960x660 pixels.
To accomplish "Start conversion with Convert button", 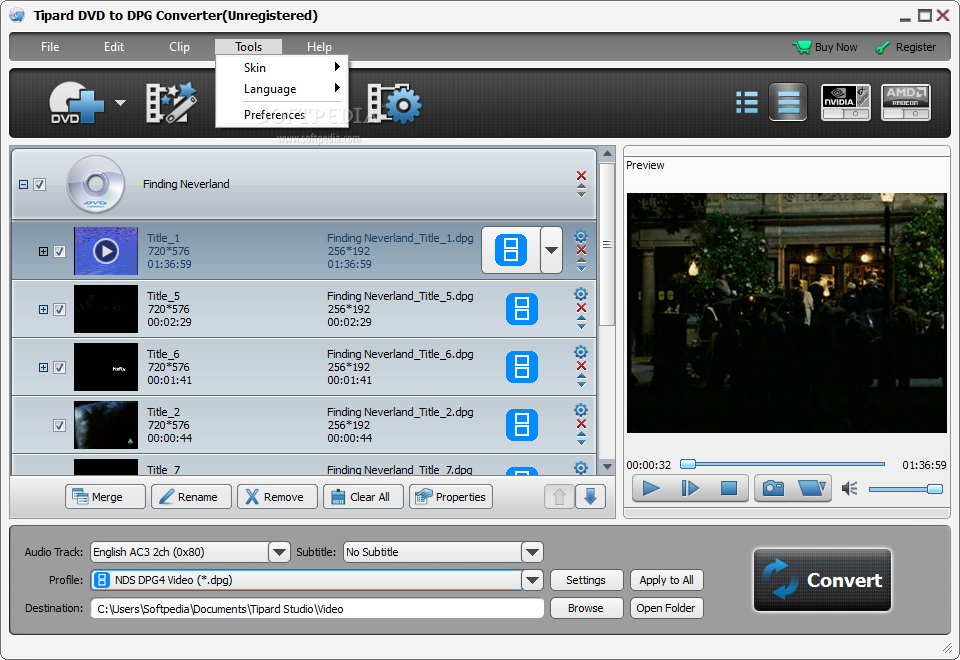I will coord(822,580).
